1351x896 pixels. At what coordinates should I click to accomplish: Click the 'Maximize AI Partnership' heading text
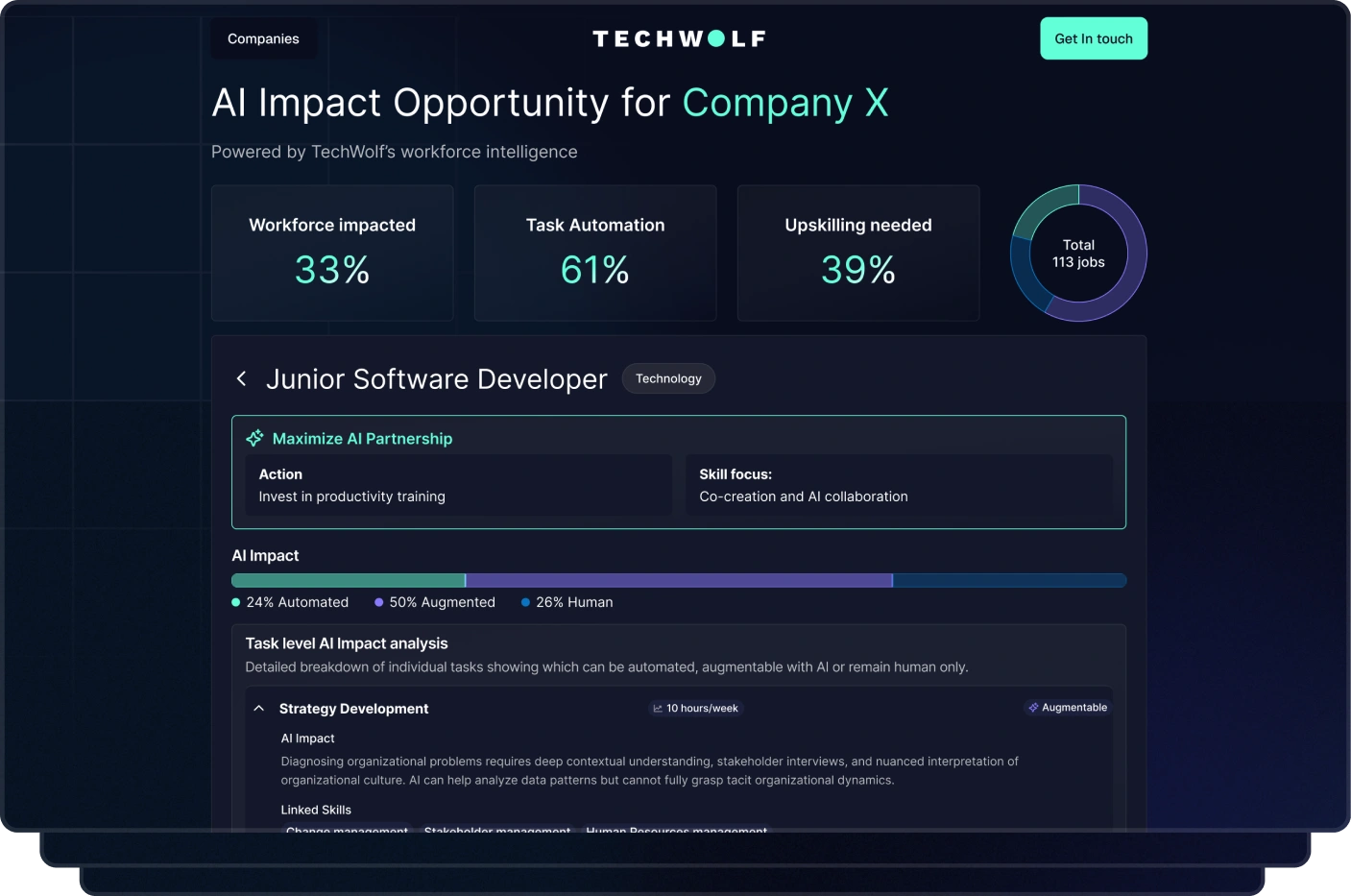tap(362, 438)
